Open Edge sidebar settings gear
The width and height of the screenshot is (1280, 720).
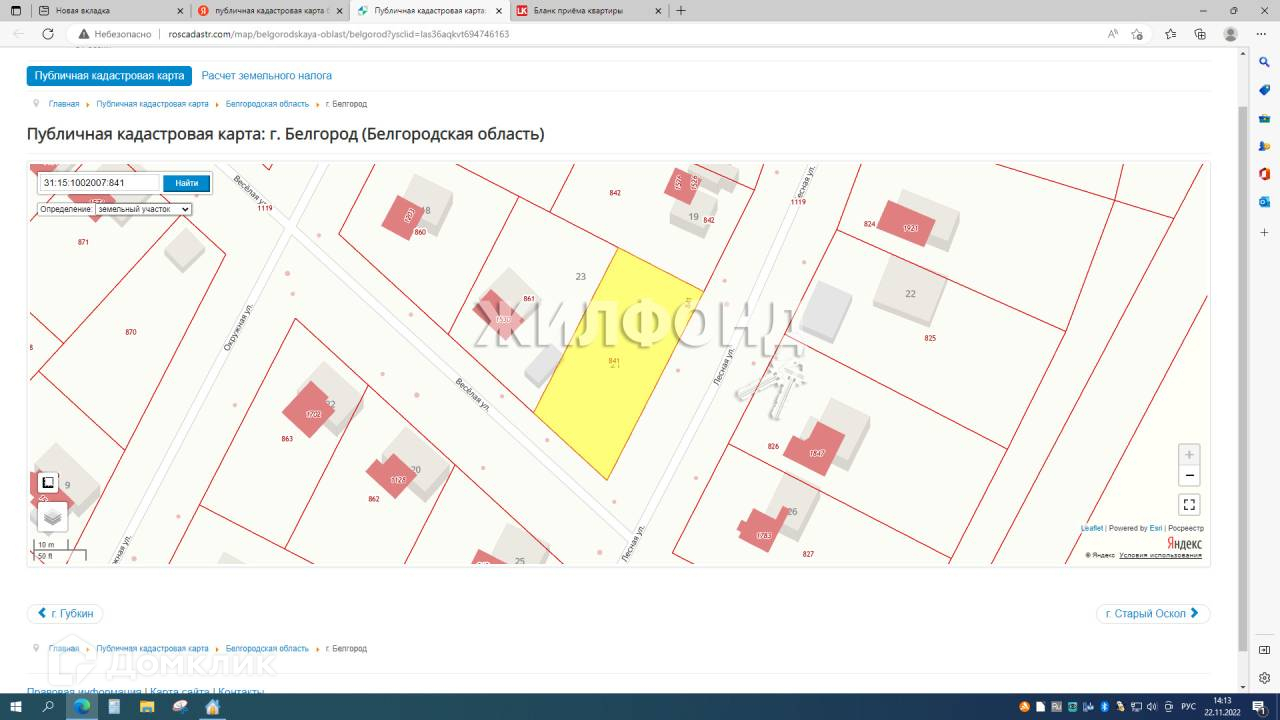pos(1264,677)
